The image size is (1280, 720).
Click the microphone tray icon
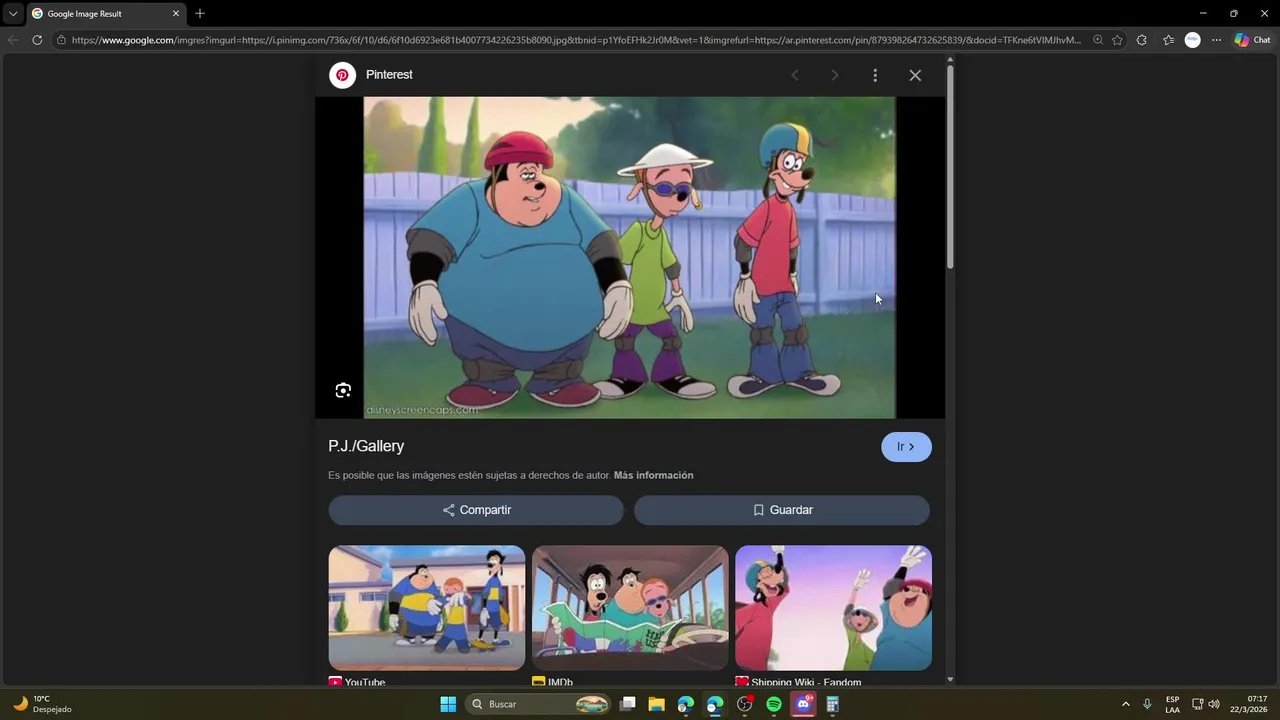[x=1147, y=704]
